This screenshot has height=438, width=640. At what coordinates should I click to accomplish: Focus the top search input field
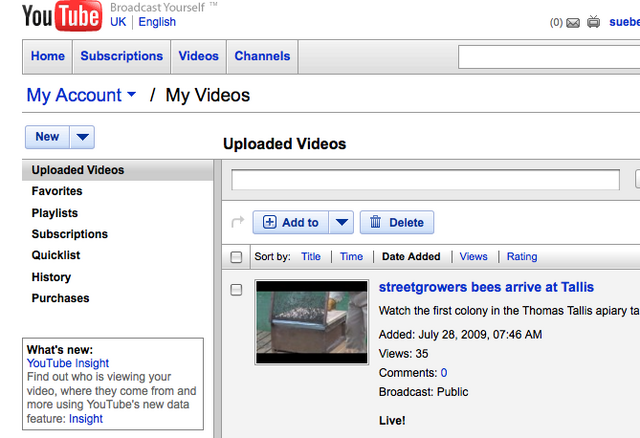pos(549,57)
